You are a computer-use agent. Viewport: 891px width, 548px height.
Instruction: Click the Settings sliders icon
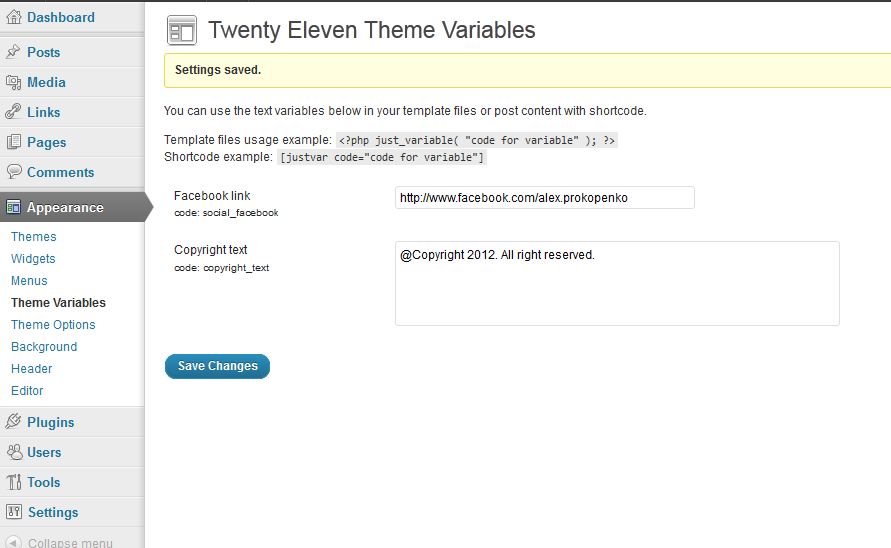click(14, 512)
